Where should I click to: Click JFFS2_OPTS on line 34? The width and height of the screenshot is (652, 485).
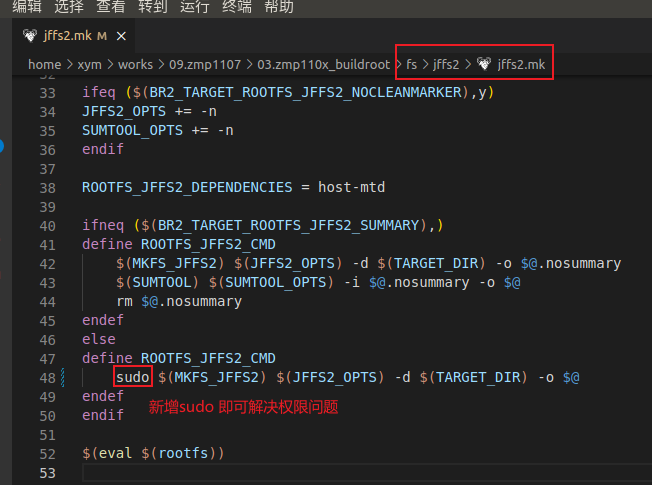pos(124,111)
